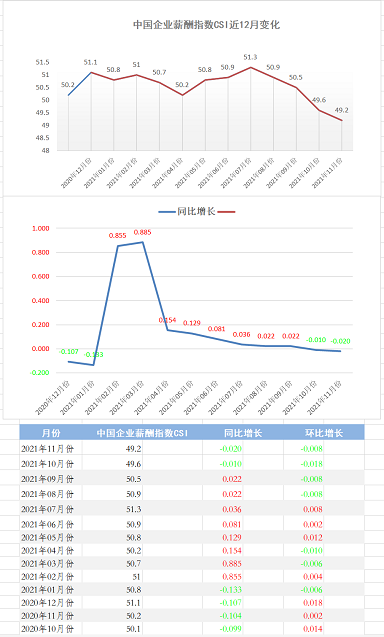
Task: Click the 0.129 data label in growth chart
Action: 192,323
